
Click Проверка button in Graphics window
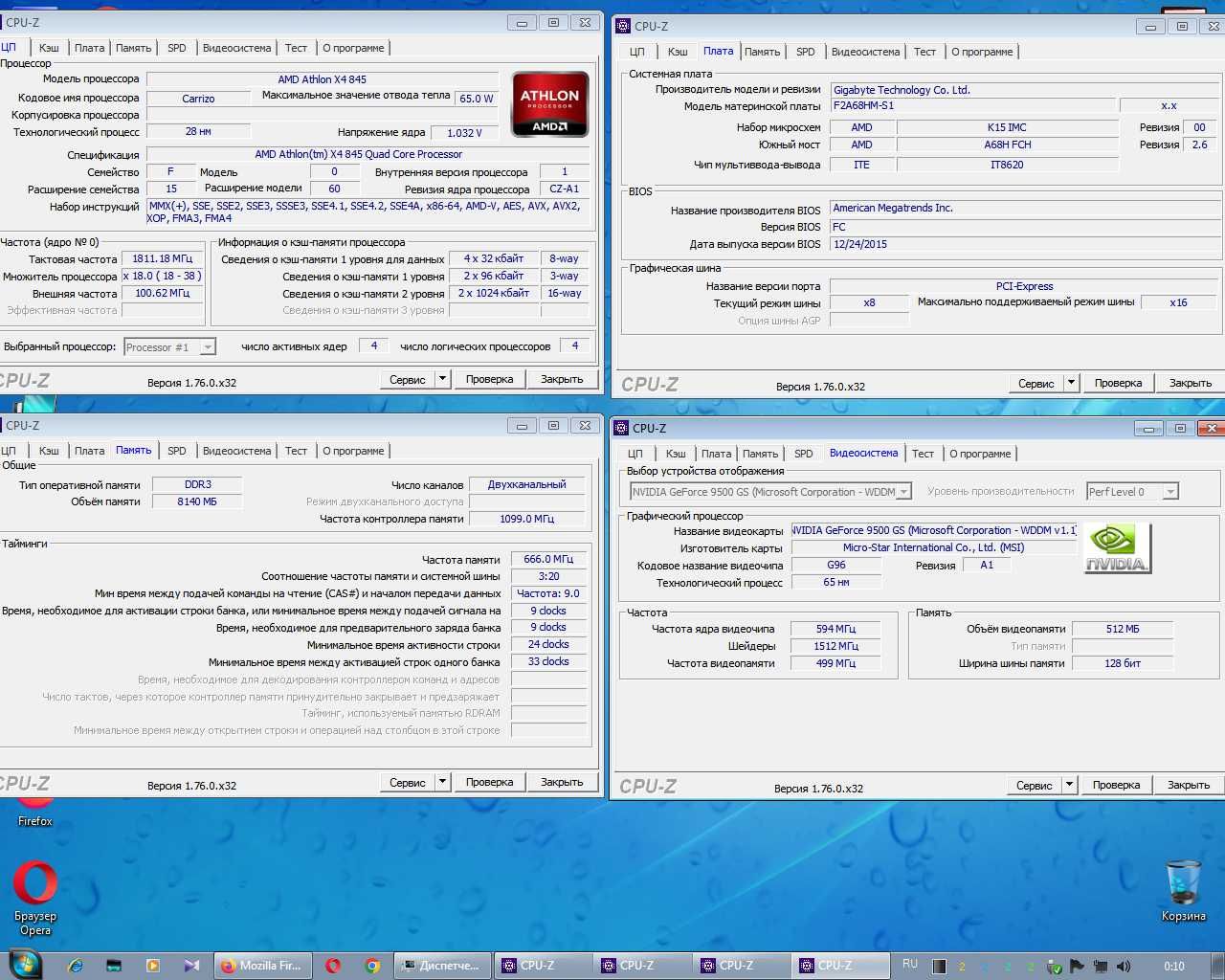(x=1117, y=785)
